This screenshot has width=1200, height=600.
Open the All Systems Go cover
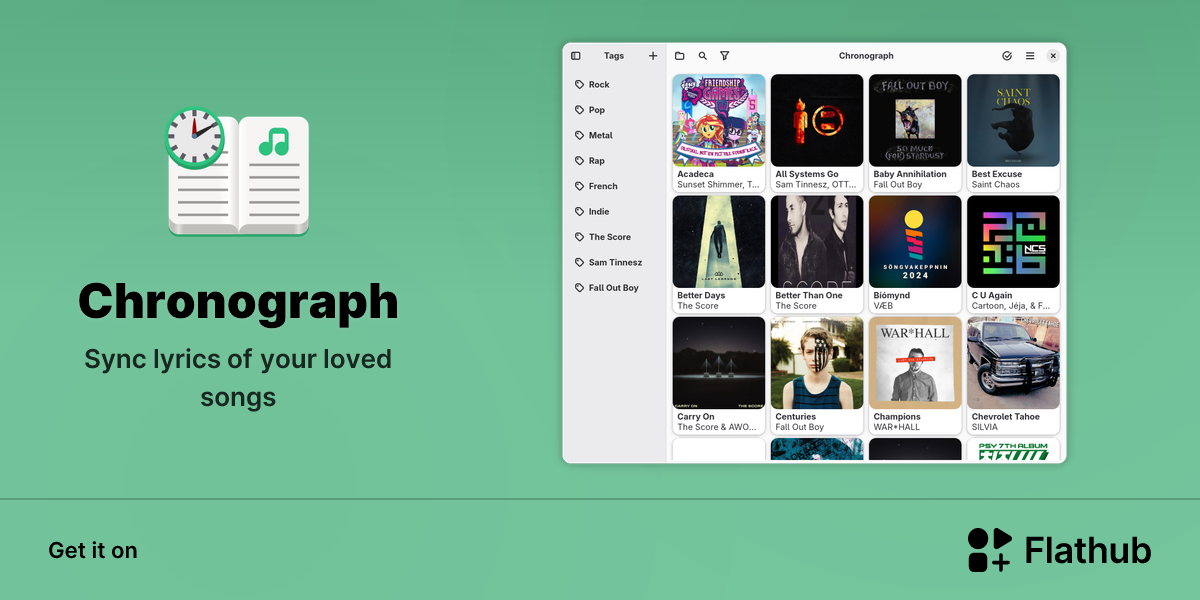coord(817,120)
